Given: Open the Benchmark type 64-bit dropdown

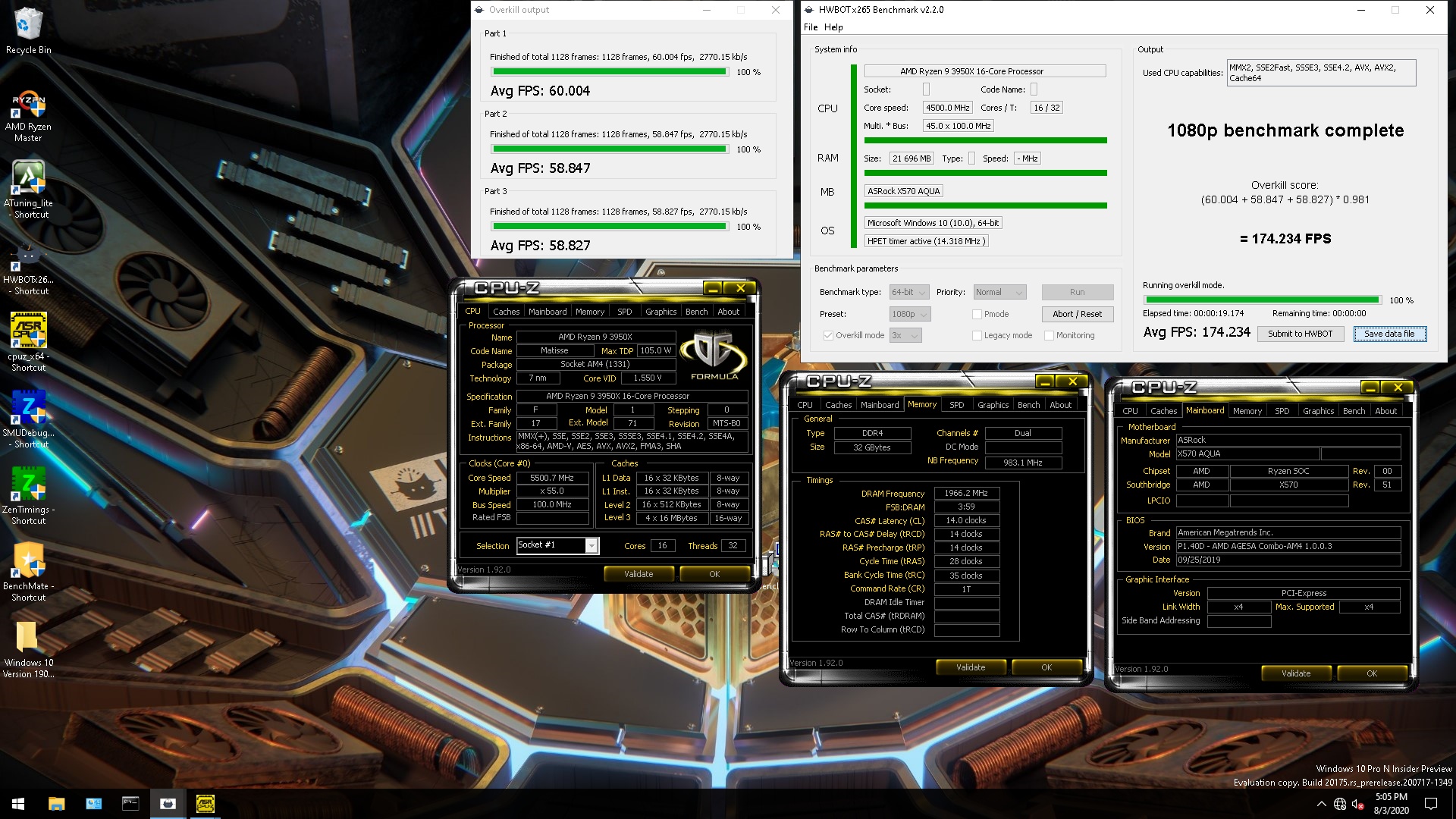Looking at the screenshot, I should point(909,292).
